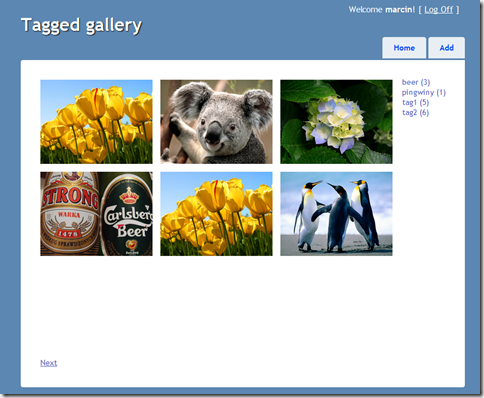
Task: Click the Log Off link
Action: [x=438, y=10]
